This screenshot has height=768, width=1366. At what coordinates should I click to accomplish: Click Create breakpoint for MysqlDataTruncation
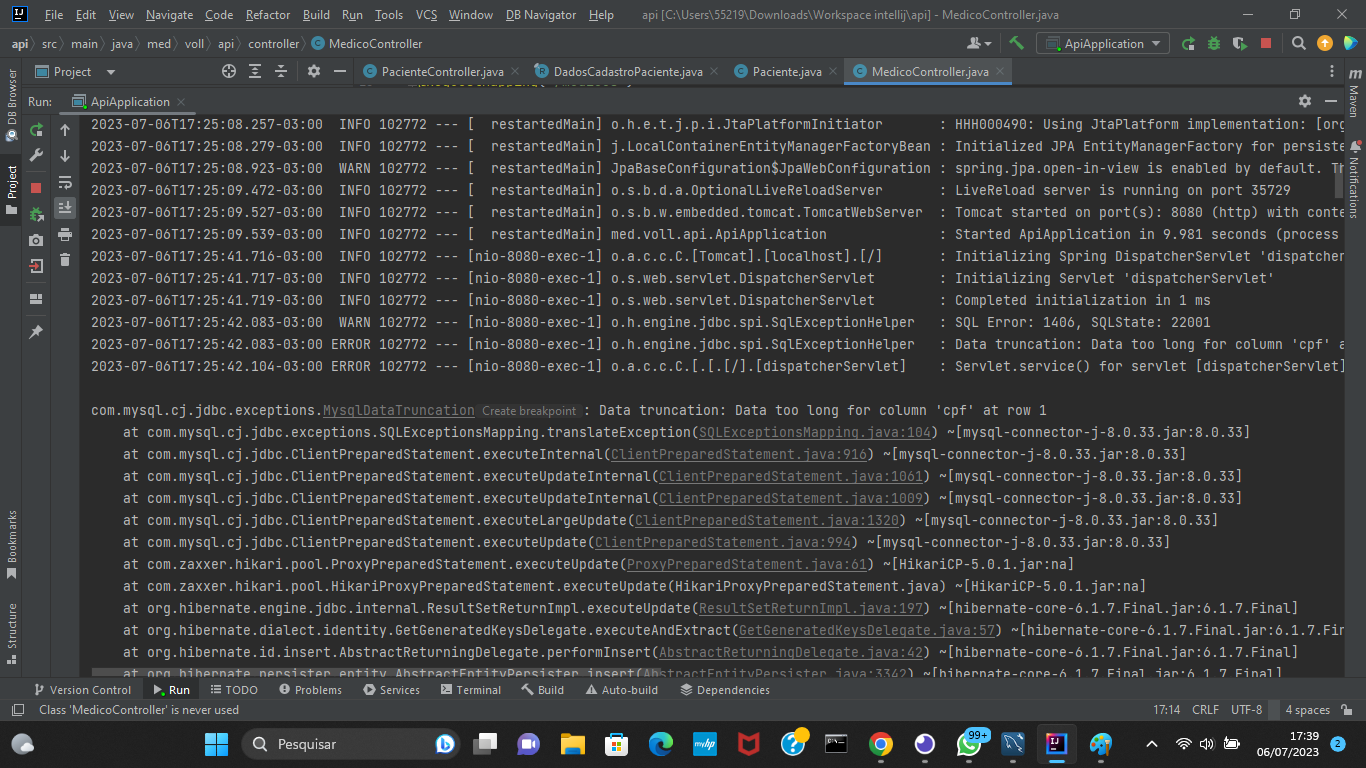coord(529,411)
